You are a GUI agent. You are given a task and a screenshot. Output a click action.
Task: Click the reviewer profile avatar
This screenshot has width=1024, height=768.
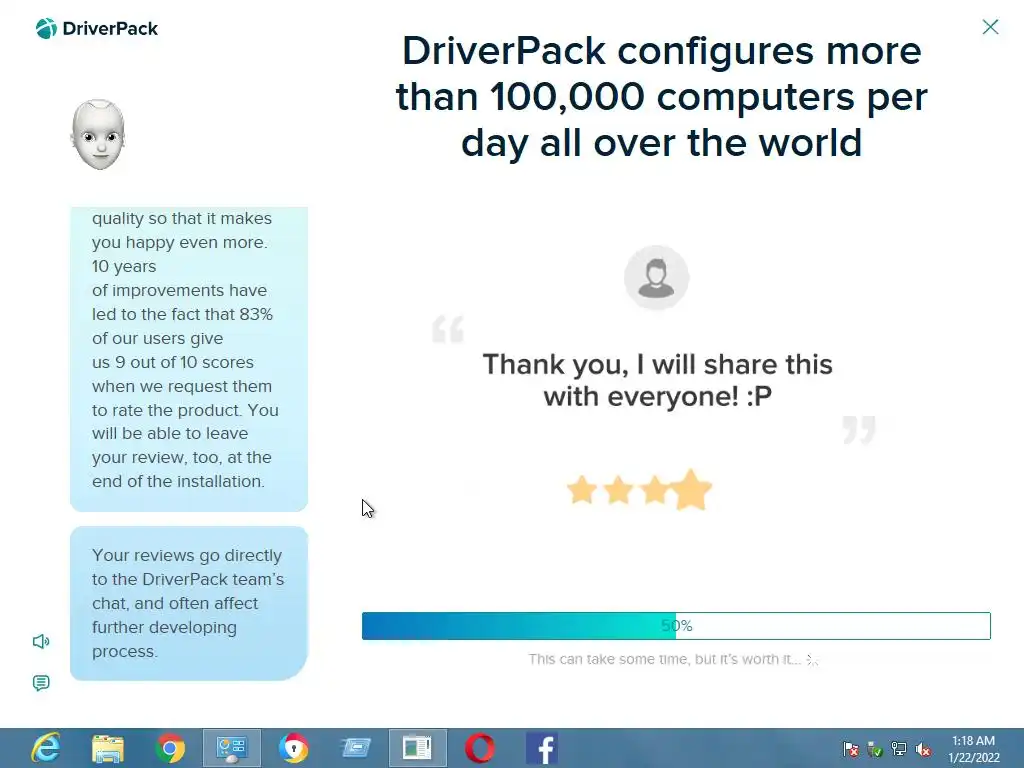pos(656,278)
